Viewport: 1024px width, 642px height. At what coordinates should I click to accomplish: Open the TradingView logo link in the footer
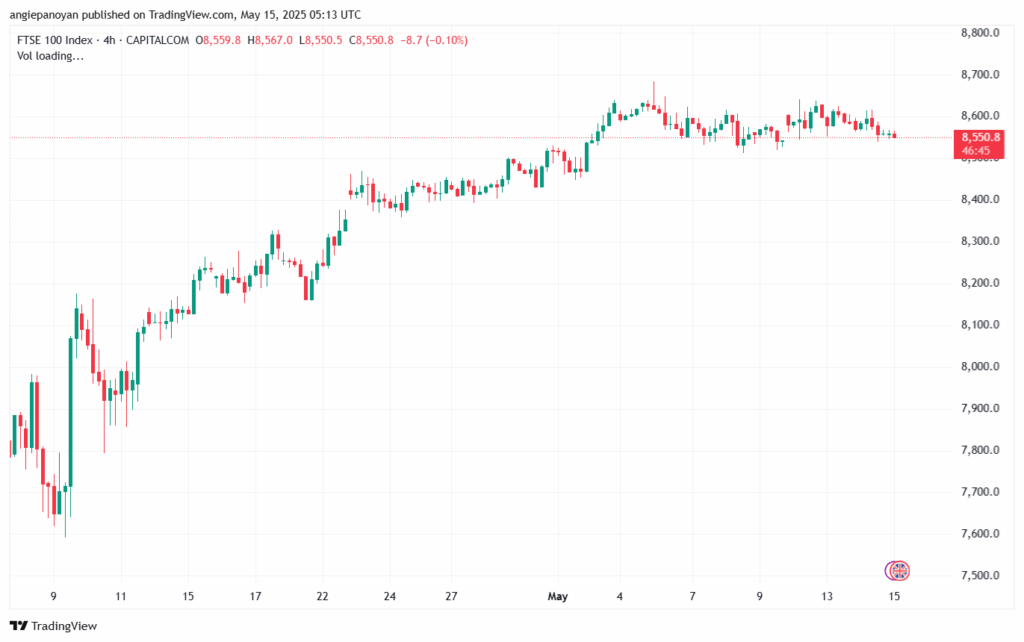(54, 626)
